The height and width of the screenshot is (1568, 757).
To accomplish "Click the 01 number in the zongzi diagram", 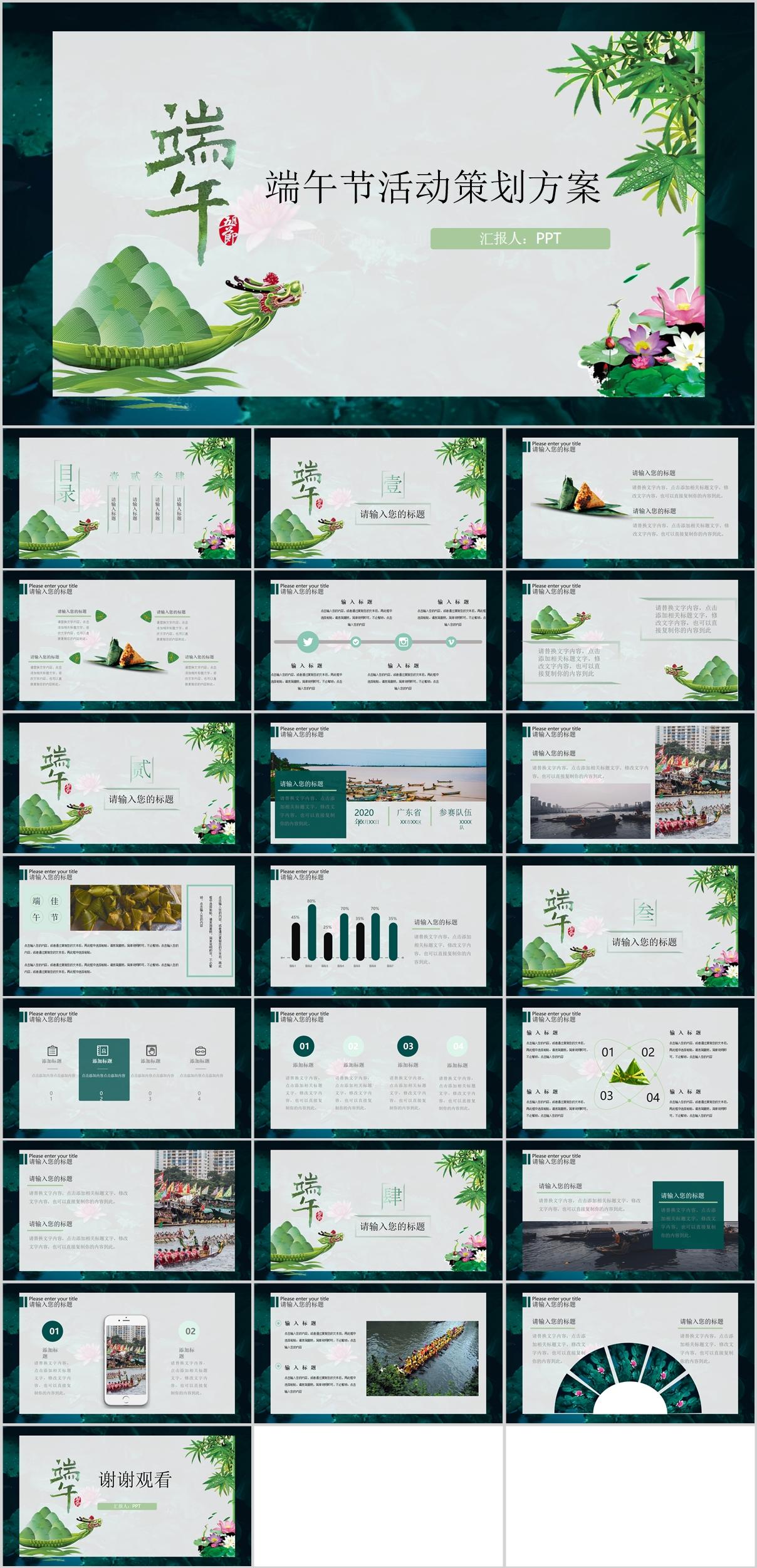I will (608, 1052).
